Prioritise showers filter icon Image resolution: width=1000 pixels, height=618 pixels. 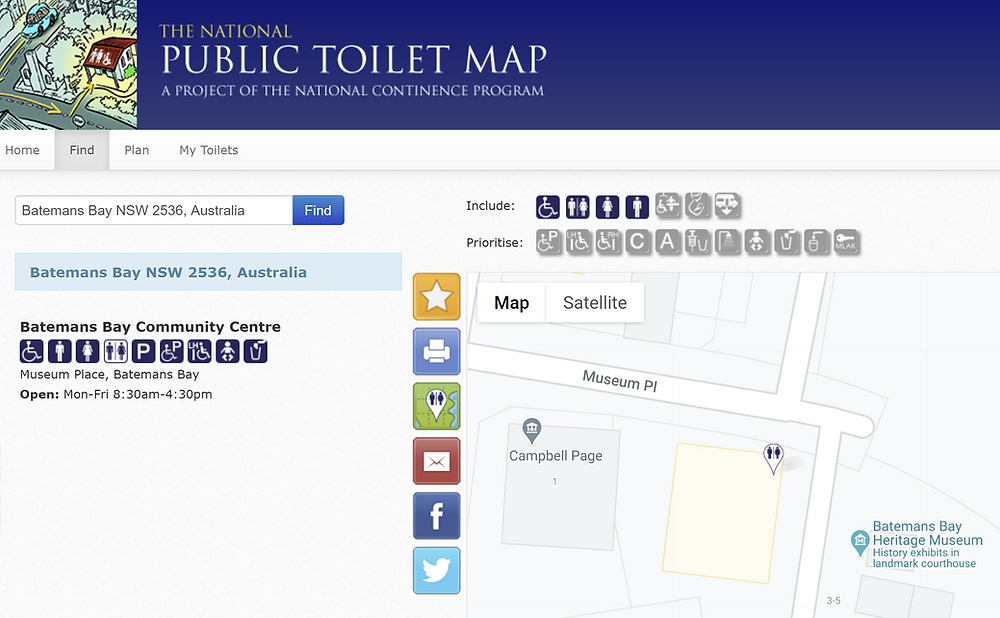(x=727, y=242)
